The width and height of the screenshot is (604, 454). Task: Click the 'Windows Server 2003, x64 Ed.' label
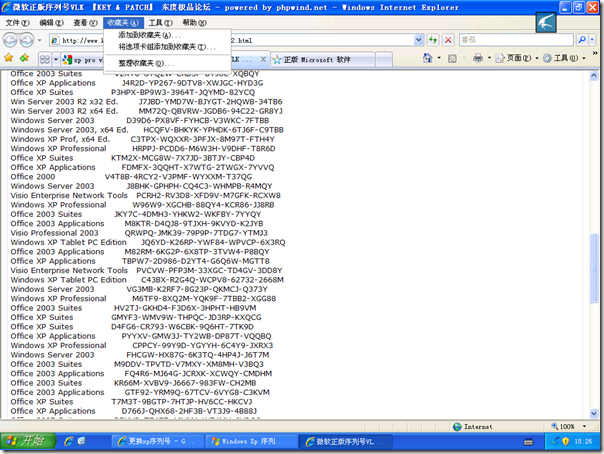pos(69,130)
